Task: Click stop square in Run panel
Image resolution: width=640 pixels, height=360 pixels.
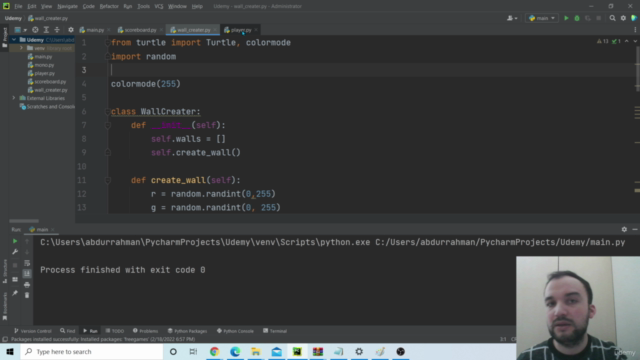Action: [15, 265]
